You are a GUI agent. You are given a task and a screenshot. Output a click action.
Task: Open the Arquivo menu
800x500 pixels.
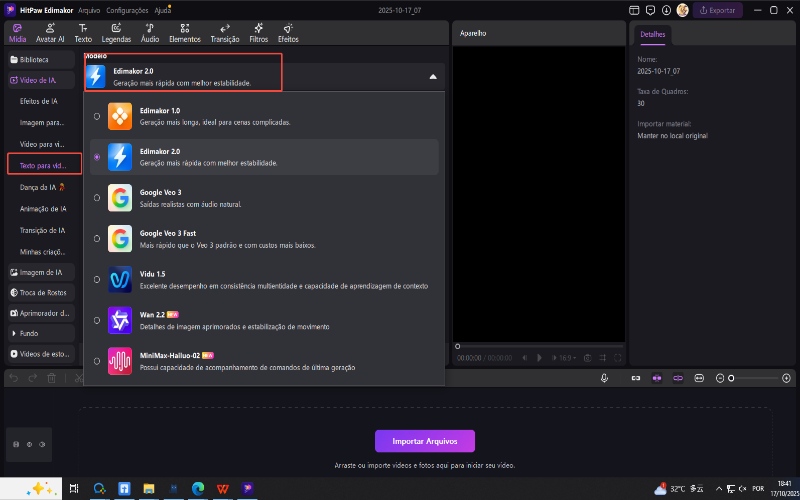[89, 10]
